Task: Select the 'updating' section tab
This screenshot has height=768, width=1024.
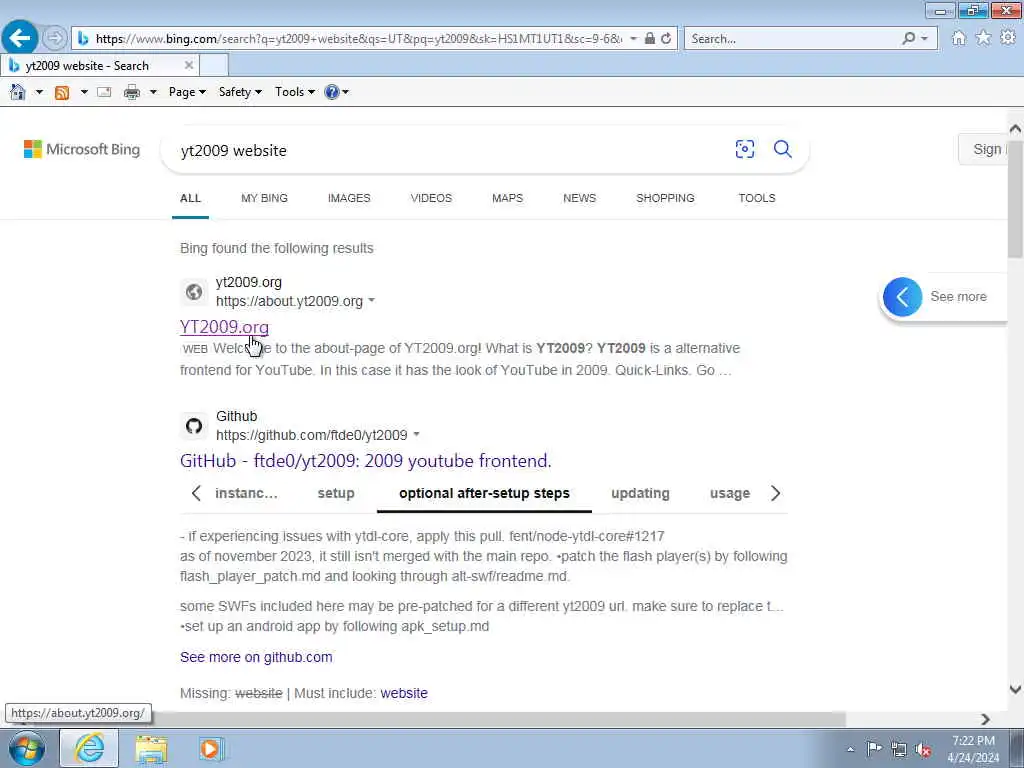Action: click(x=640, y=493)
